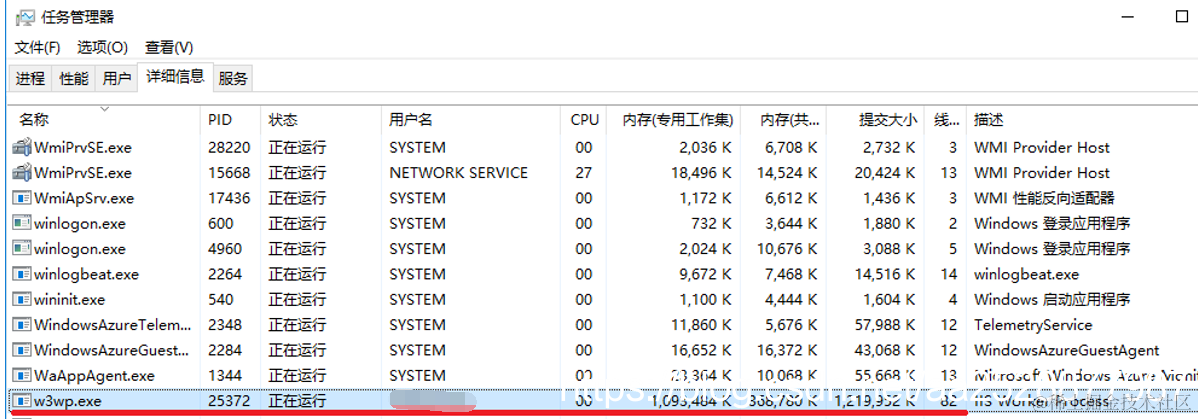The height and width of the screenshot is (419, 1198).
Task: Maximize the Task Manager window
Action: tap(1182, 15)
